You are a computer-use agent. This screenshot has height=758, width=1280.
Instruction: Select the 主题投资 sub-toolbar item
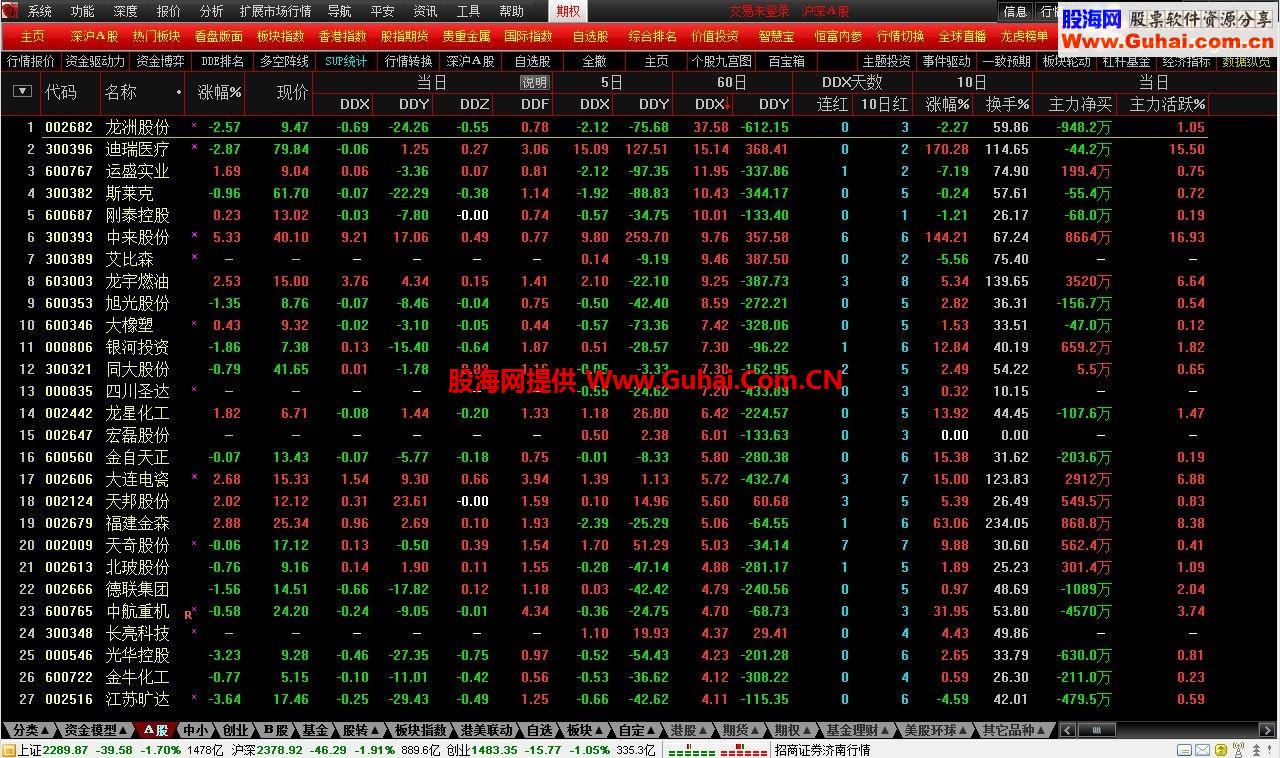click(x=886, y=61)
